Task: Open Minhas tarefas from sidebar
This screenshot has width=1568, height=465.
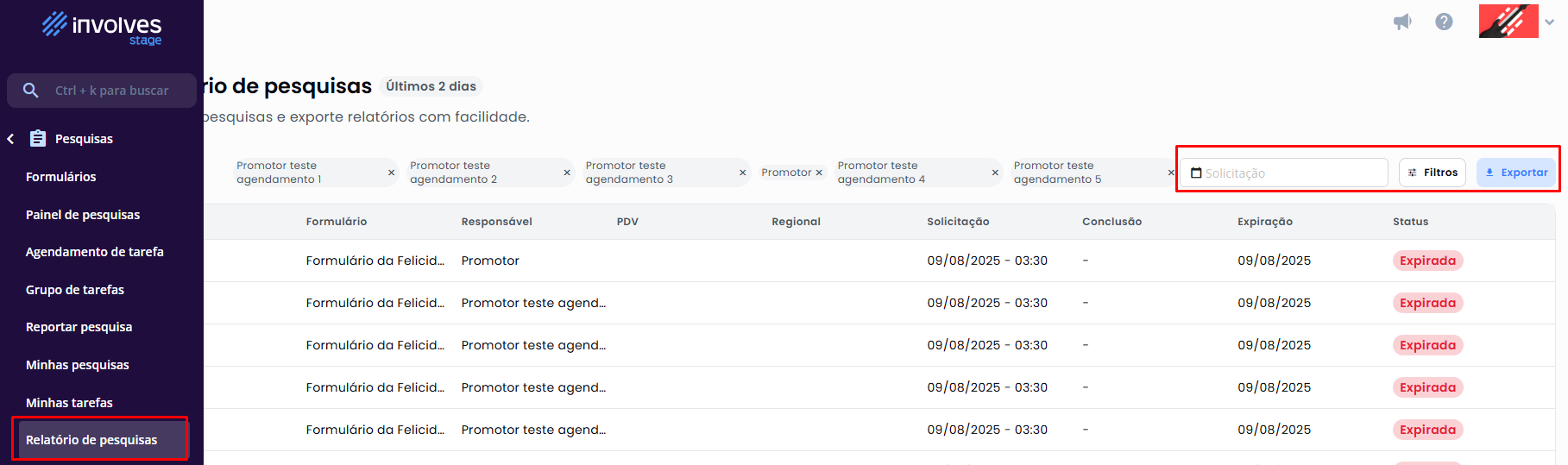Action: 69,403
